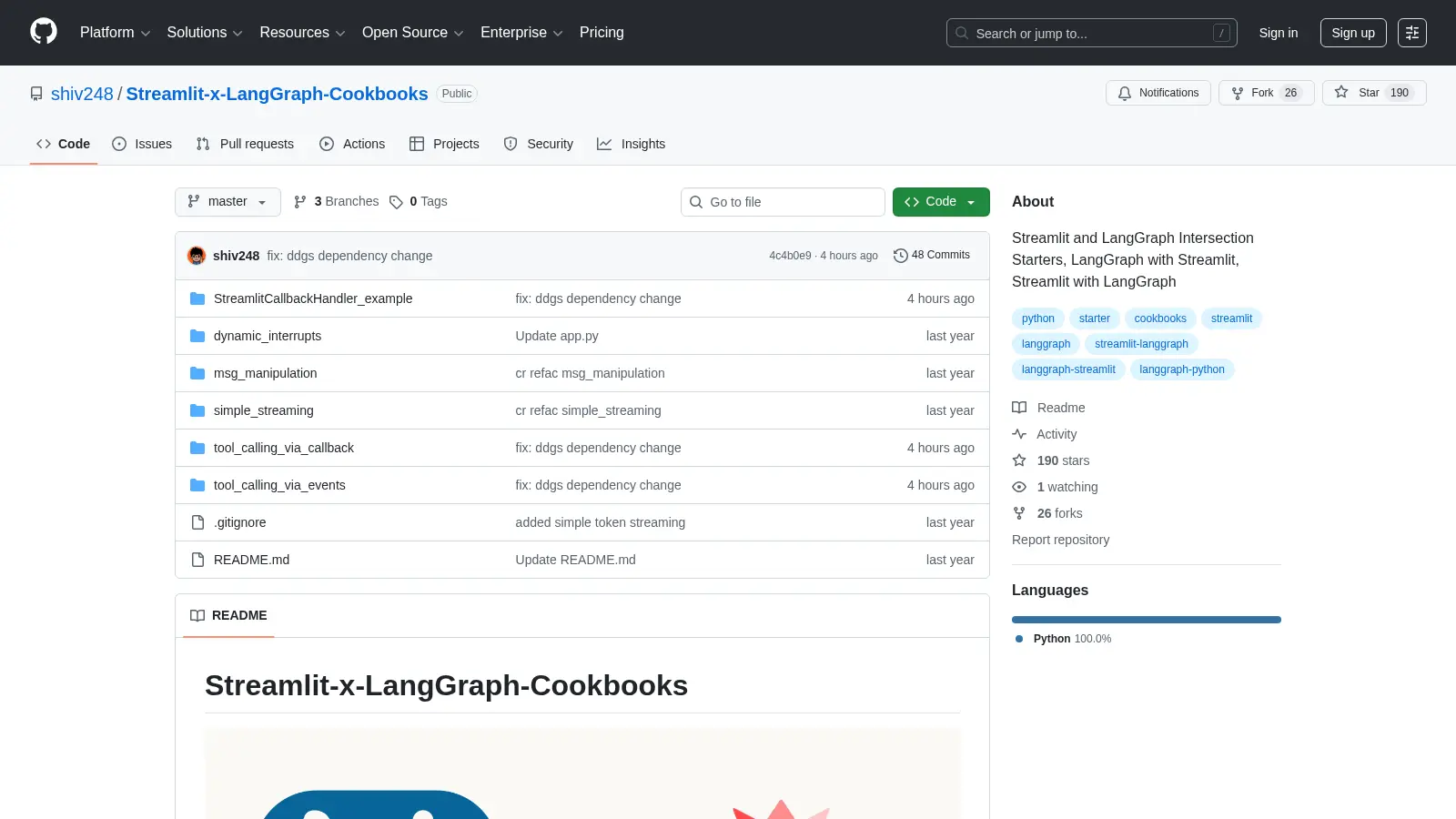The height and width of the screenshot is (819, 1456).
Task: Click the GitHub logo icon
Action: (x=44, y=32)
